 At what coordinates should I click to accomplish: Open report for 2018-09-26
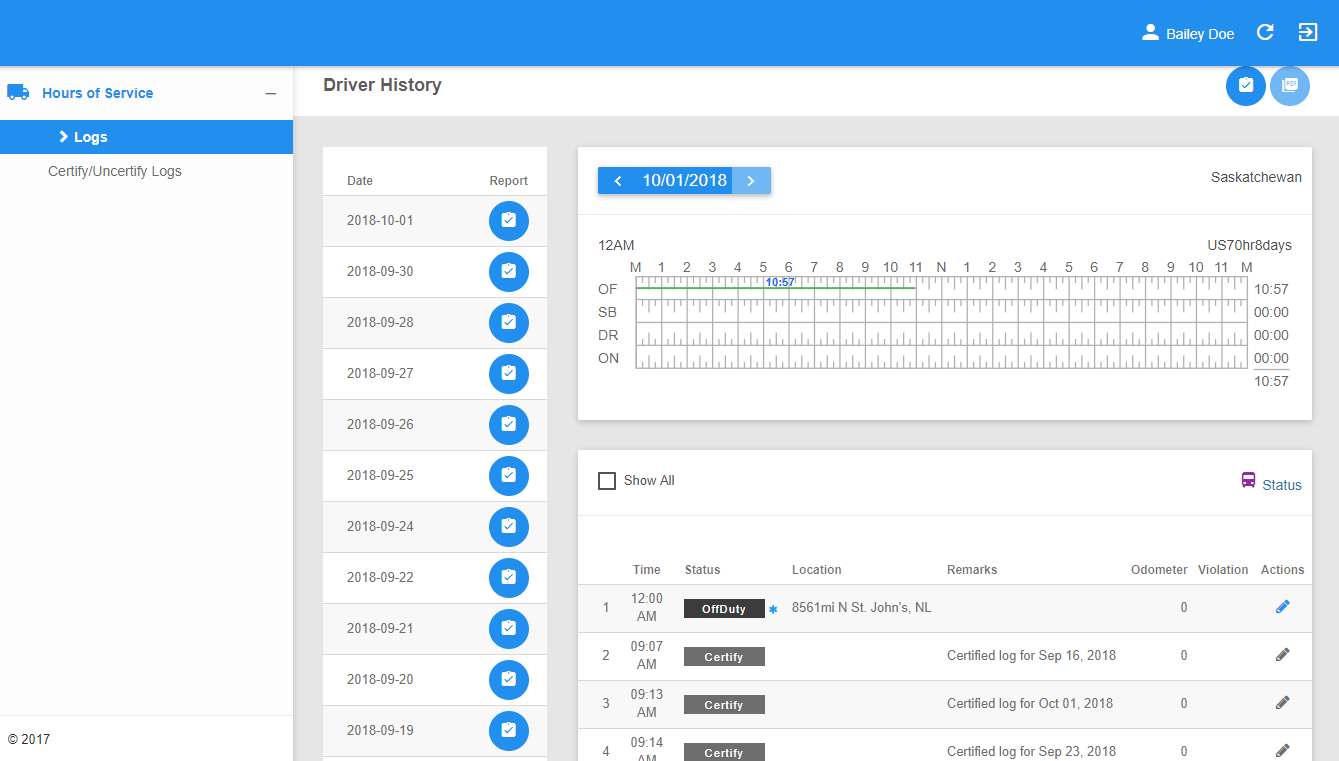coord(509,424)
